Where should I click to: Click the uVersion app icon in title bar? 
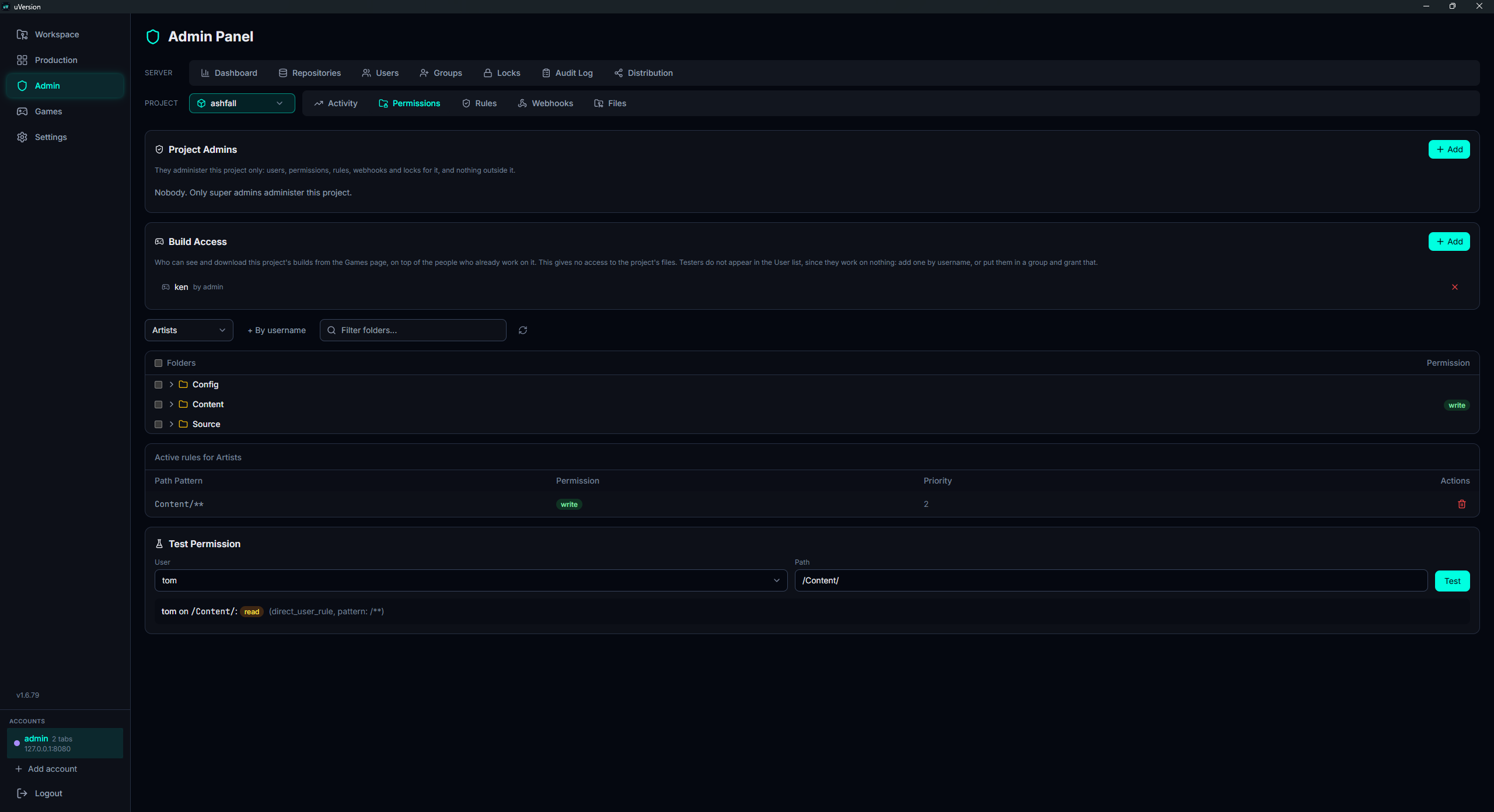click(6, 6)
